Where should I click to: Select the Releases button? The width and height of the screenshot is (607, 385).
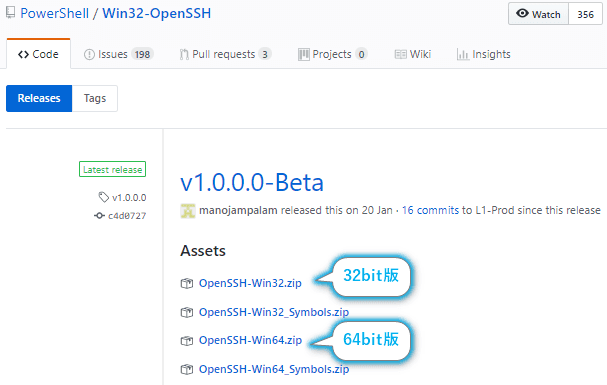[x=39, y=98]
